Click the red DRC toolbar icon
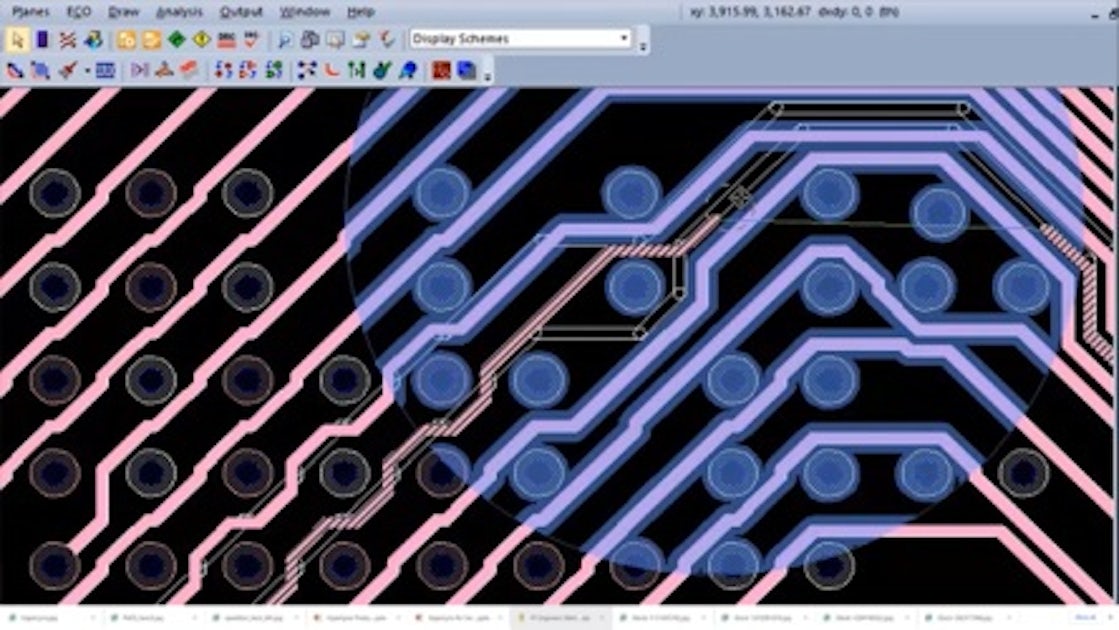1119x630 pixels. [227, 39]
